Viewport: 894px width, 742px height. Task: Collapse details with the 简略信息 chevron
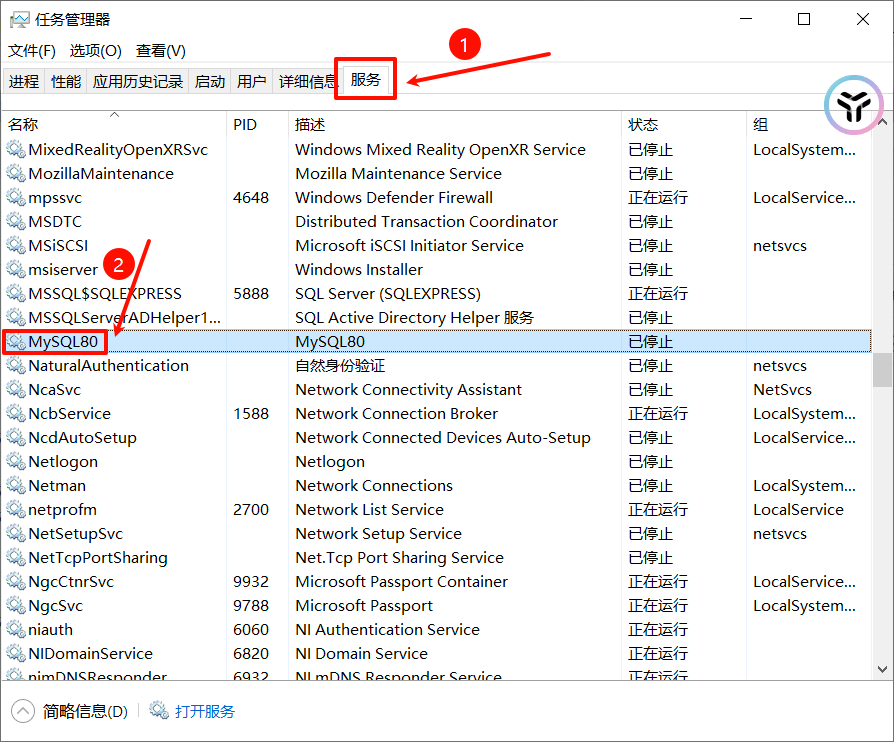click(23, 711)
